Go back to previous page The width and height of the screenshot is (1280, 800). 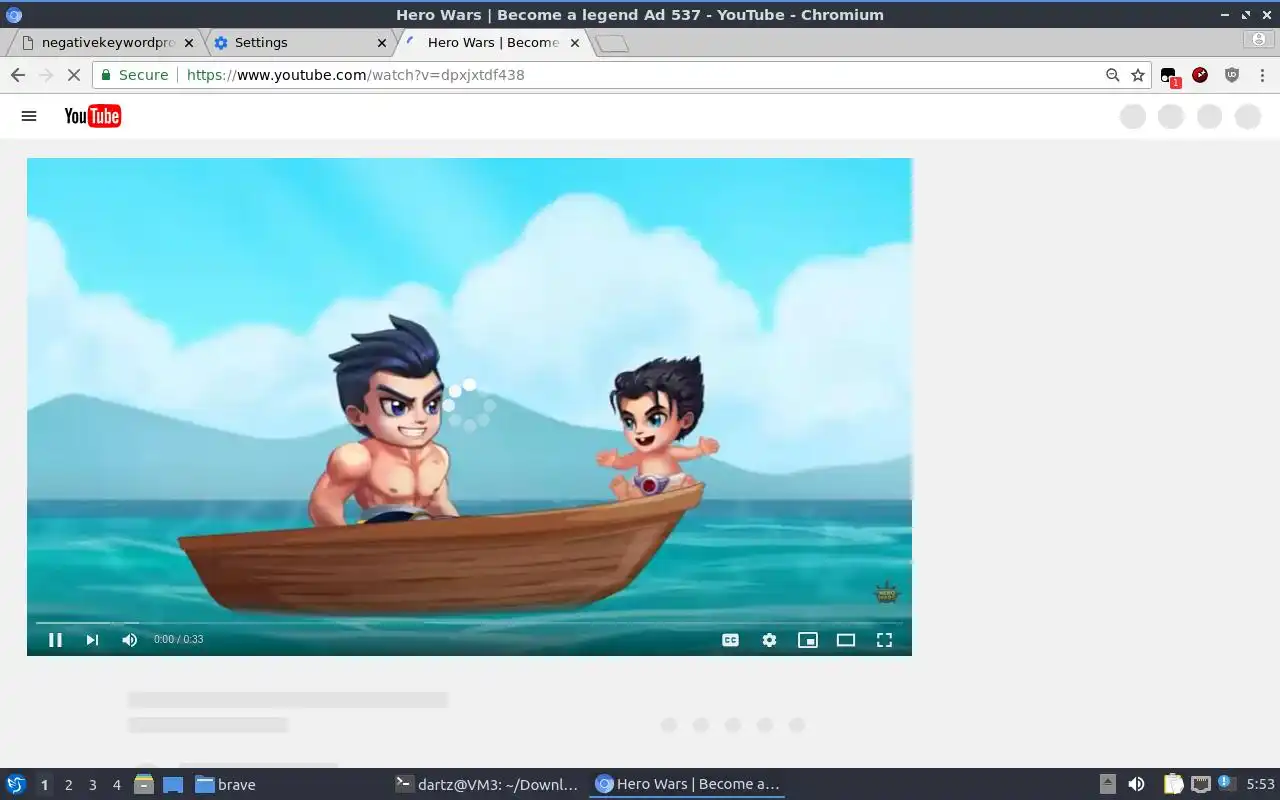17,75
